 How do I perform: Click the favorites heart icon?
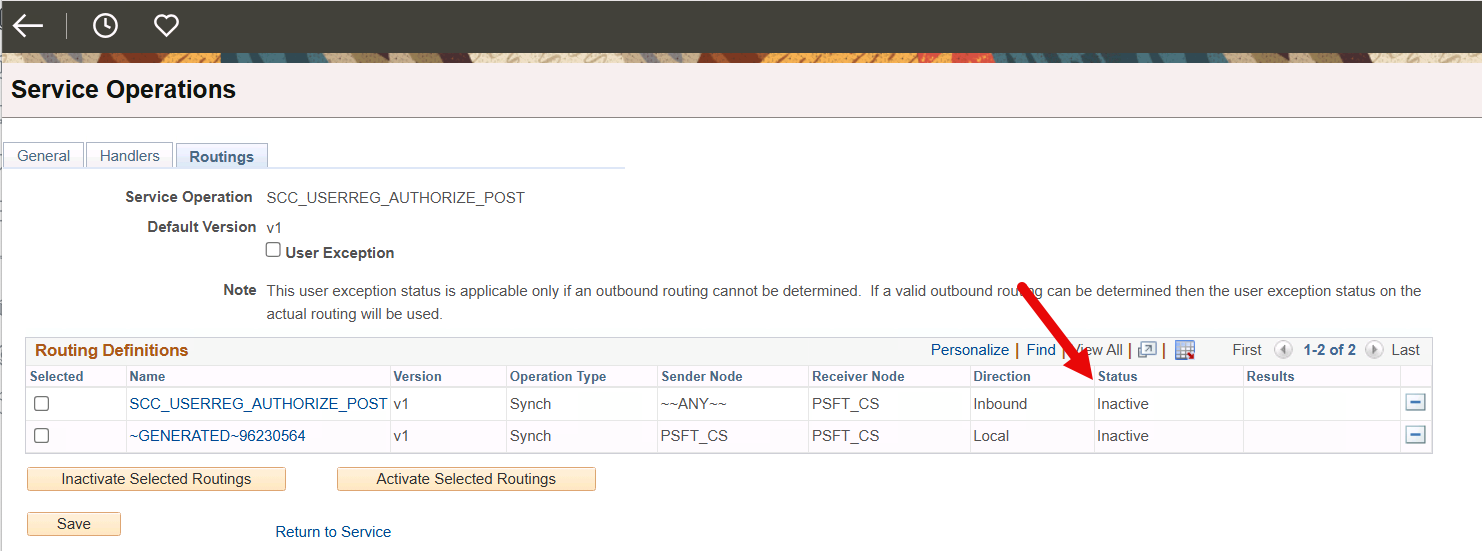point(166,26)
